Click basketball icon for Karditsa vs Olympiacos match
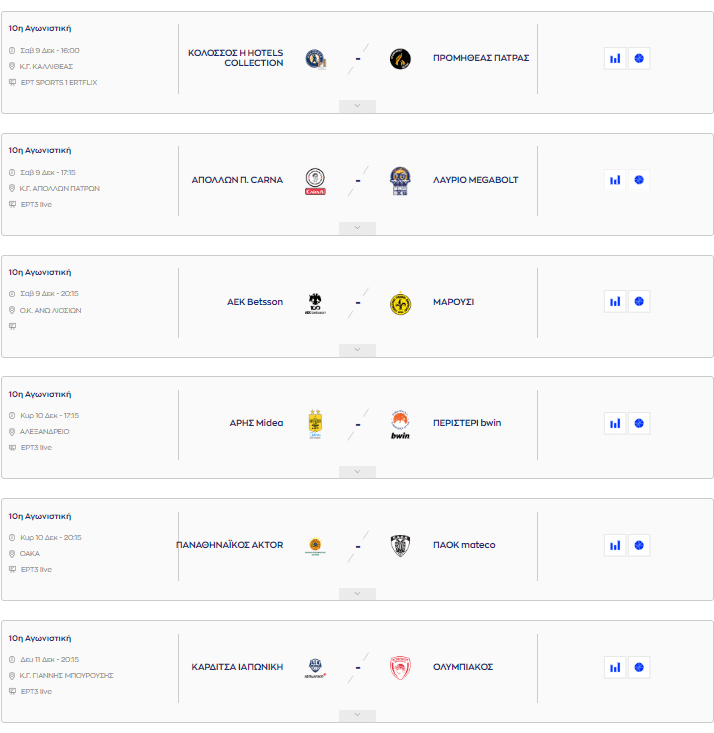The image size is (714, 733). coord(640,667)
